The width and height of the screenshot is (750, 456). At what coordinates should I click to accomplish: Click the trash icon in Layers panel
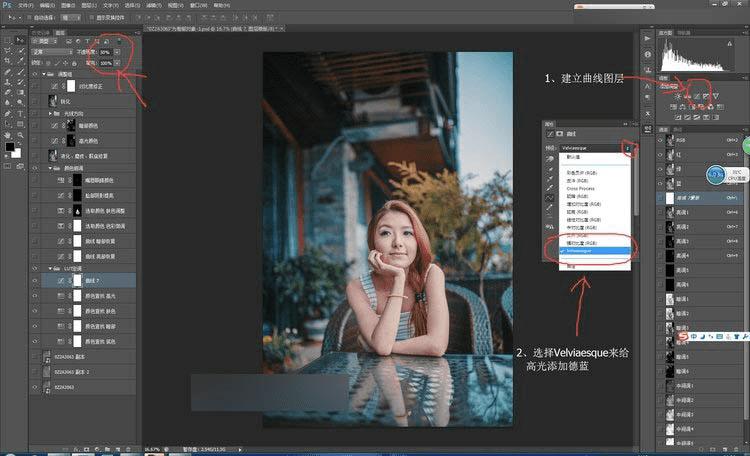coord(128,449)
